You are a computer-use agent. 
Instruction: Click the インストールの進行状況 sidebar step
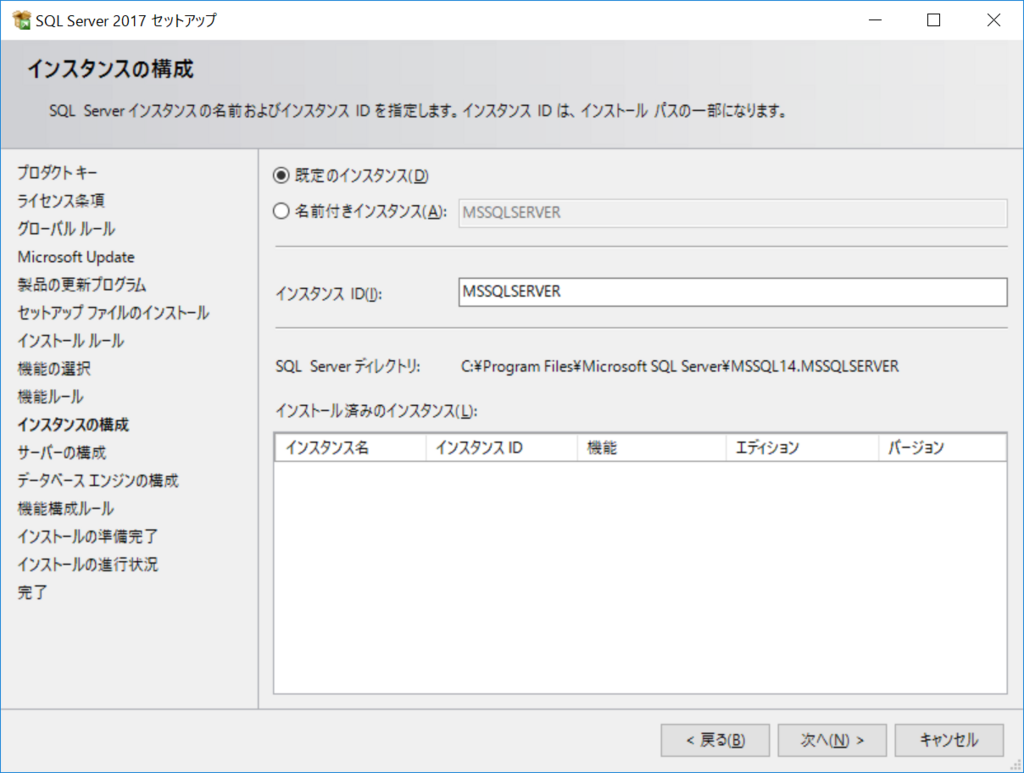pyautogui.click(x=88, y=565)
